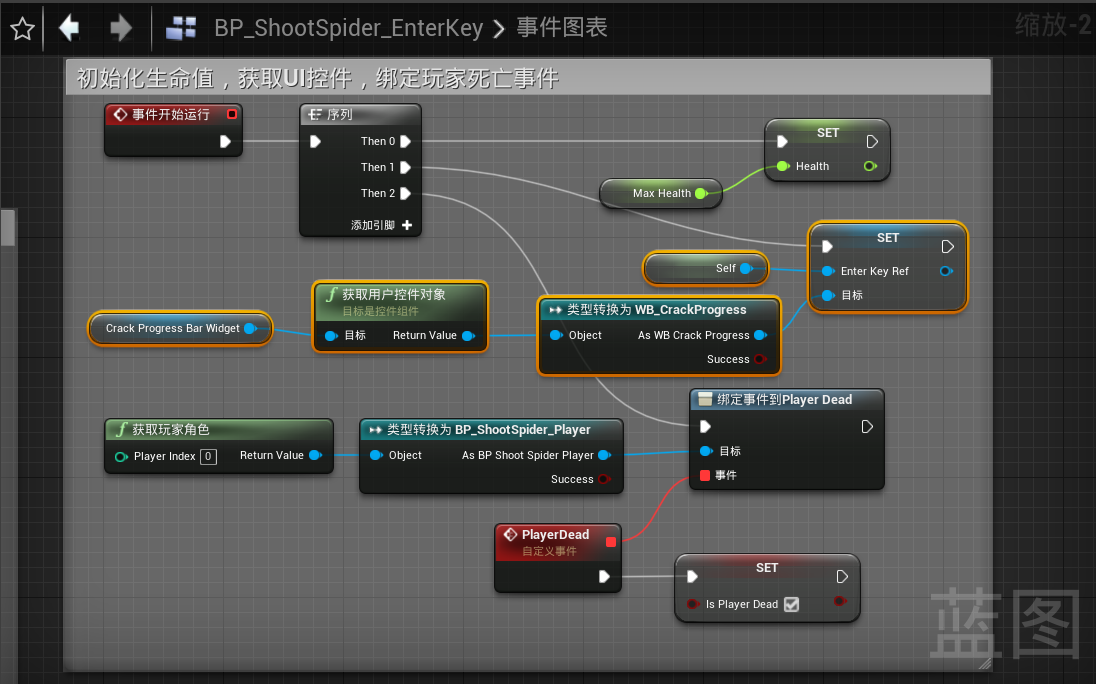Click the blueprint icon in the breadcrumb bar
The width and height of the screenshot is (1096, 684).
pyautogui.click(x=180, y=29)
